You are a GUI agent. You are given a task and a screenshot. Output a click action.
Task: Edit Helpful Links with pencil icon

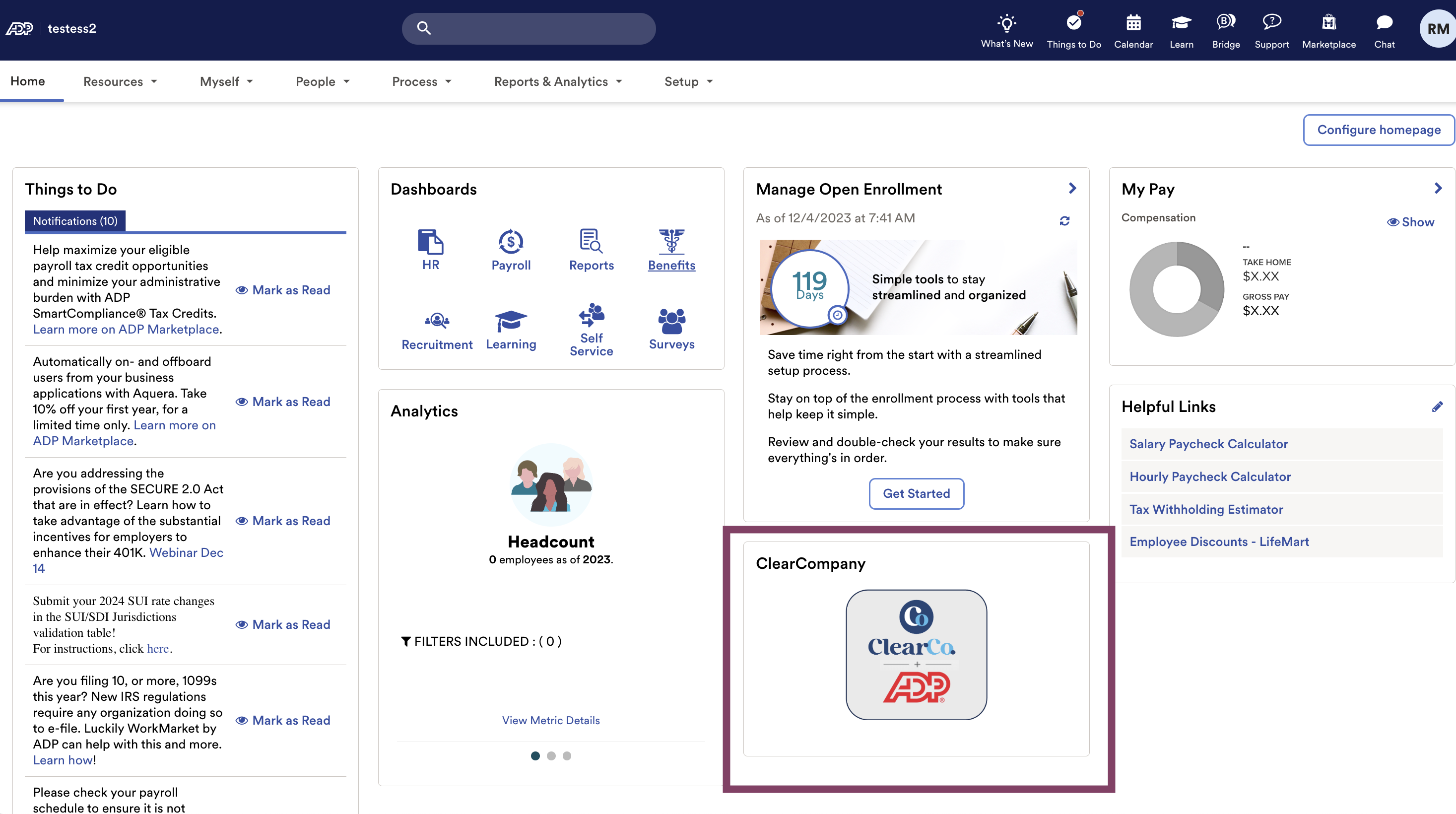[x=1437, y=407]
